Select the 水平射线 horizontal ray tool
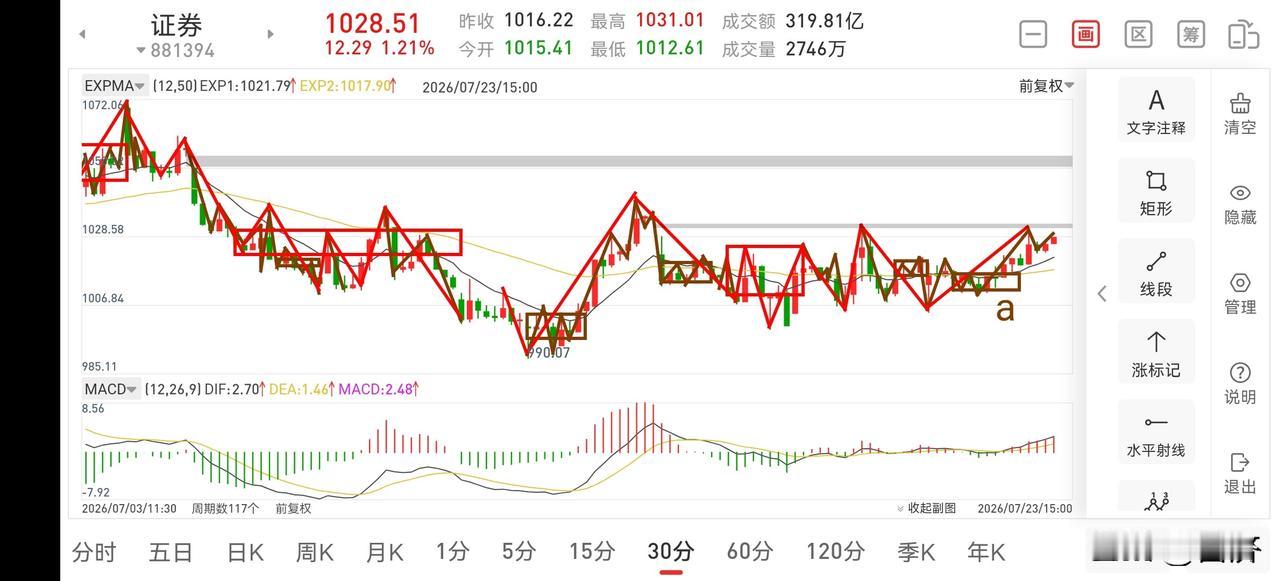Image resolution: width=1278 pixels, height=581 pixels. pos(1156,434)
